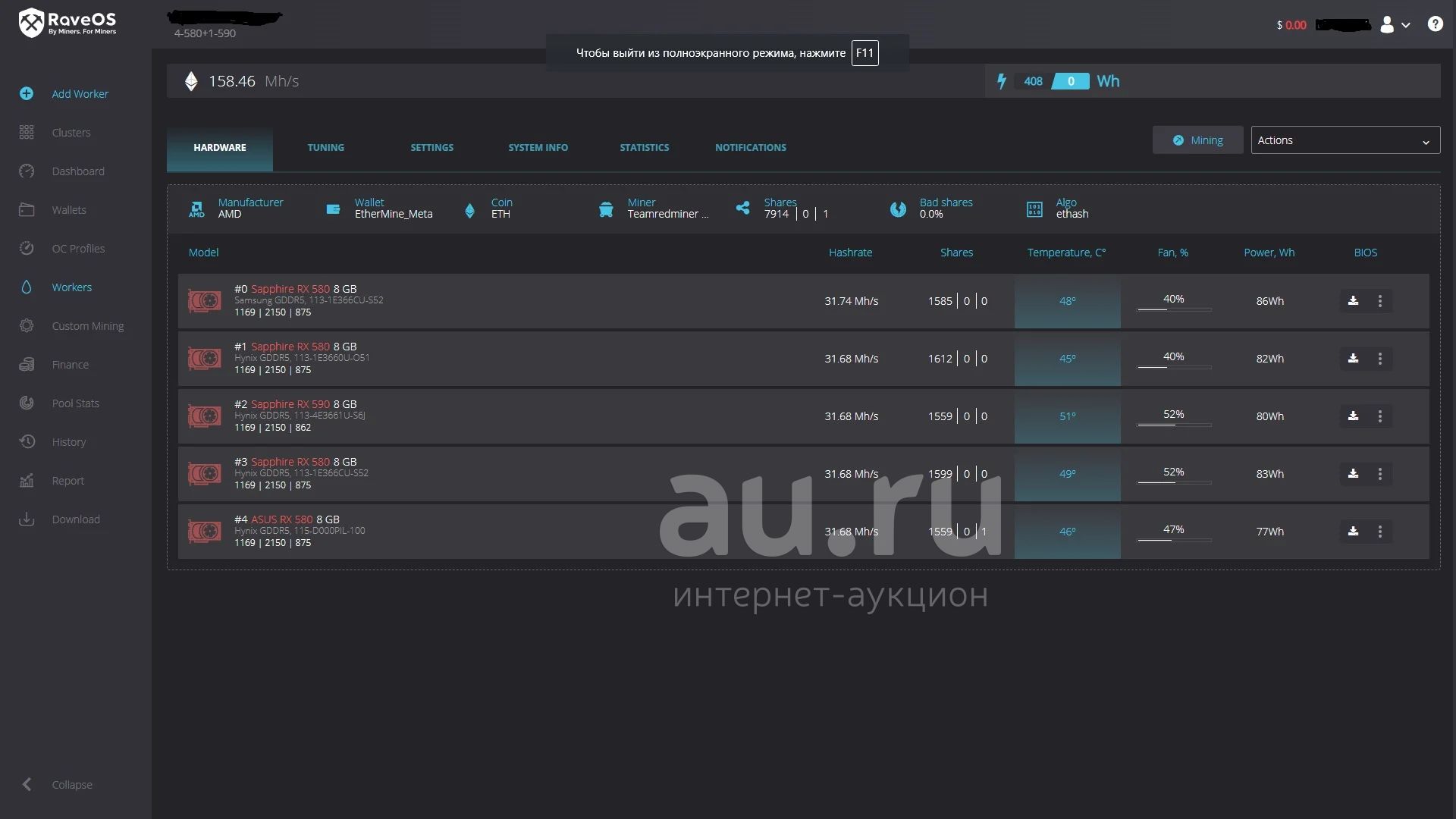
Task: Download BIOS for GPU #0 Sapphire RX 580
Action: [1353, 301]
